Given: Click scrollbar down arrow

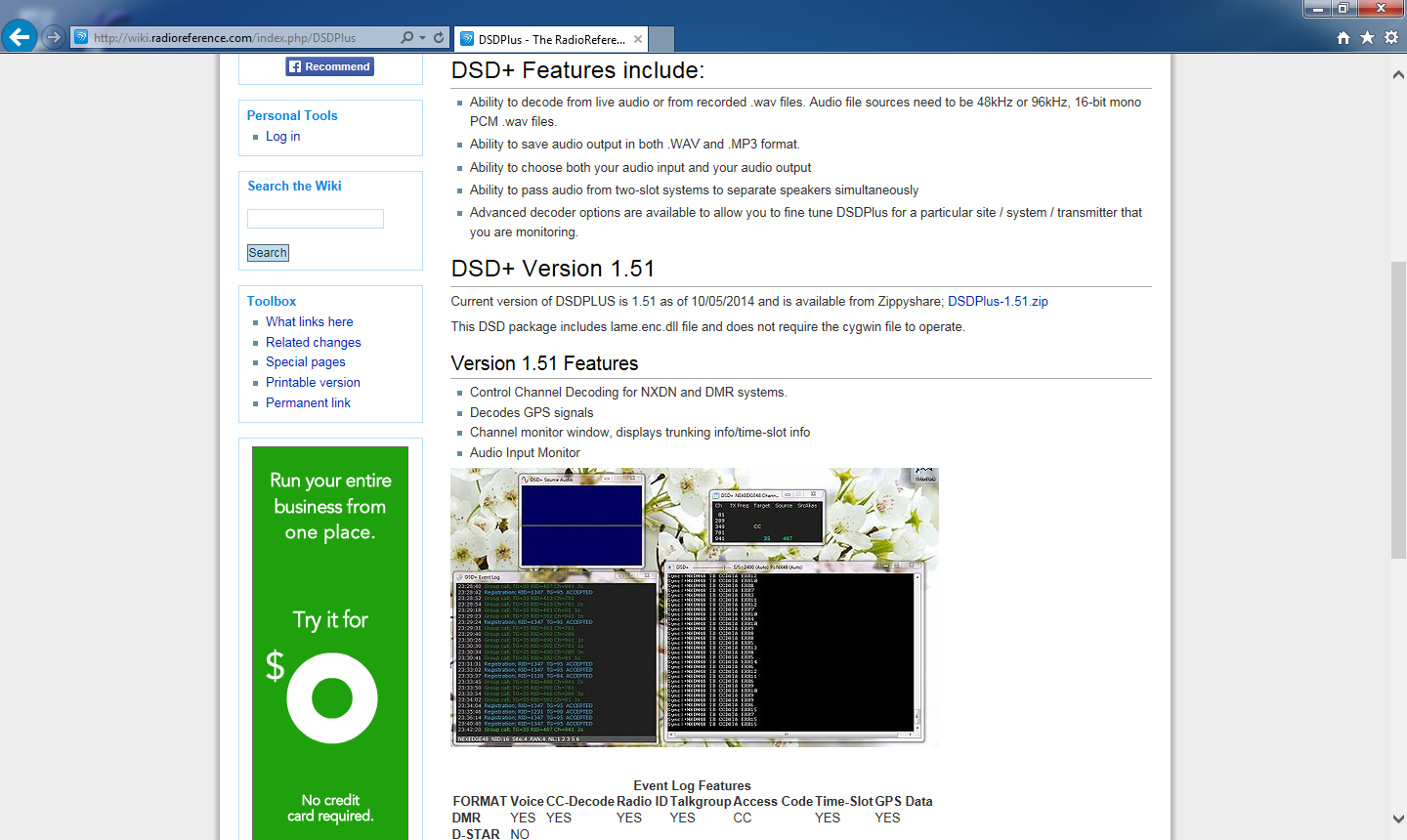Looking at the screenshot, I should [1398, 819].
